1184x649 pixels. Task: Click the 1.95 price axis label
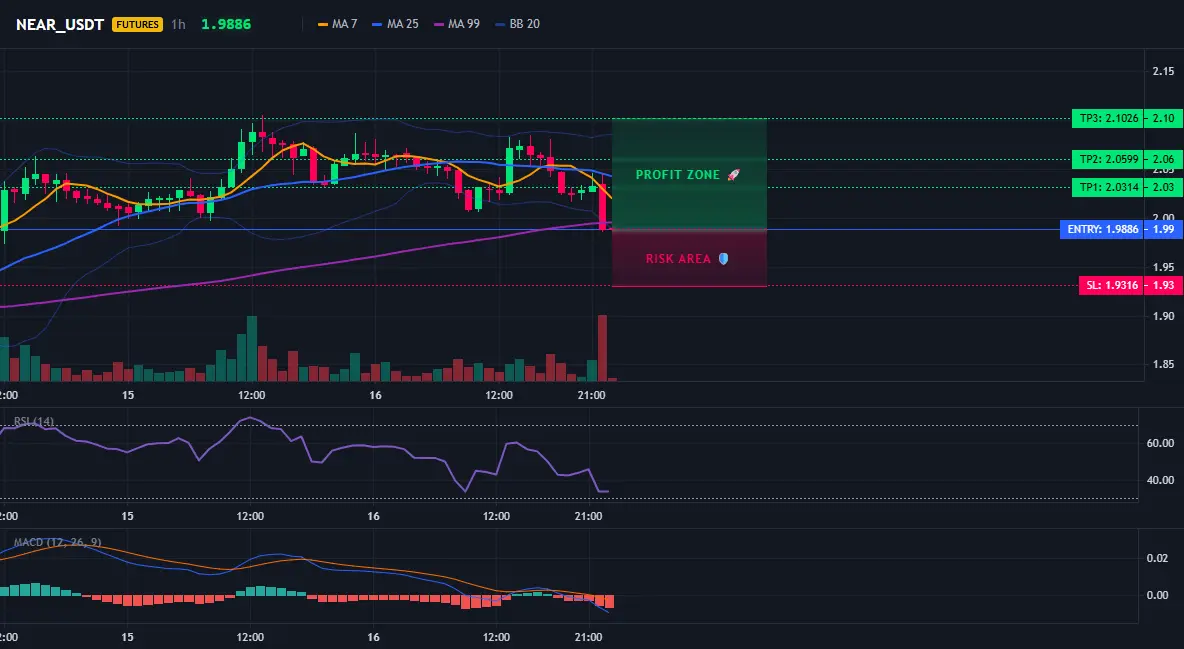point(1164,267)
